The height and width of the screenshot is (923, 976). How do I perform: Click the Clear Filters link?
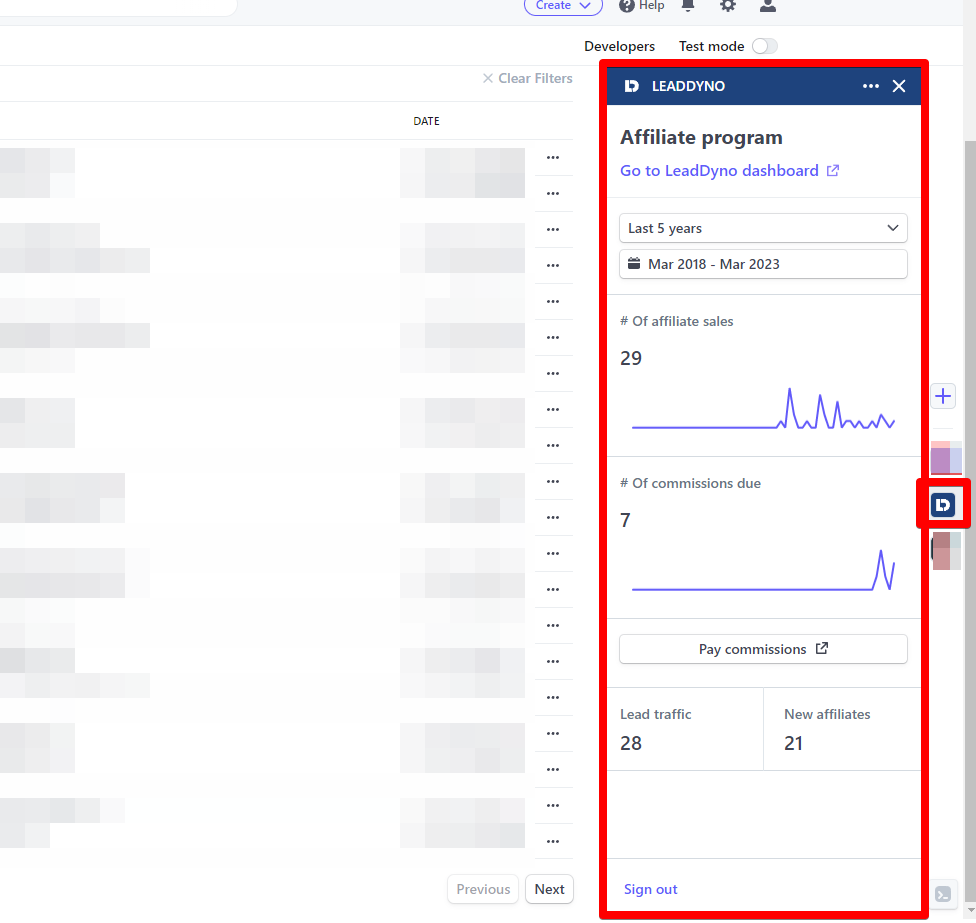pyautogui.click(x=535, y=78)
